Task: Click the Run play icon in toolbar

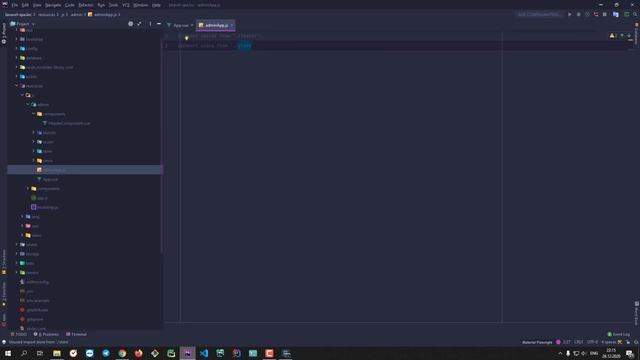Action: point(570,15)
